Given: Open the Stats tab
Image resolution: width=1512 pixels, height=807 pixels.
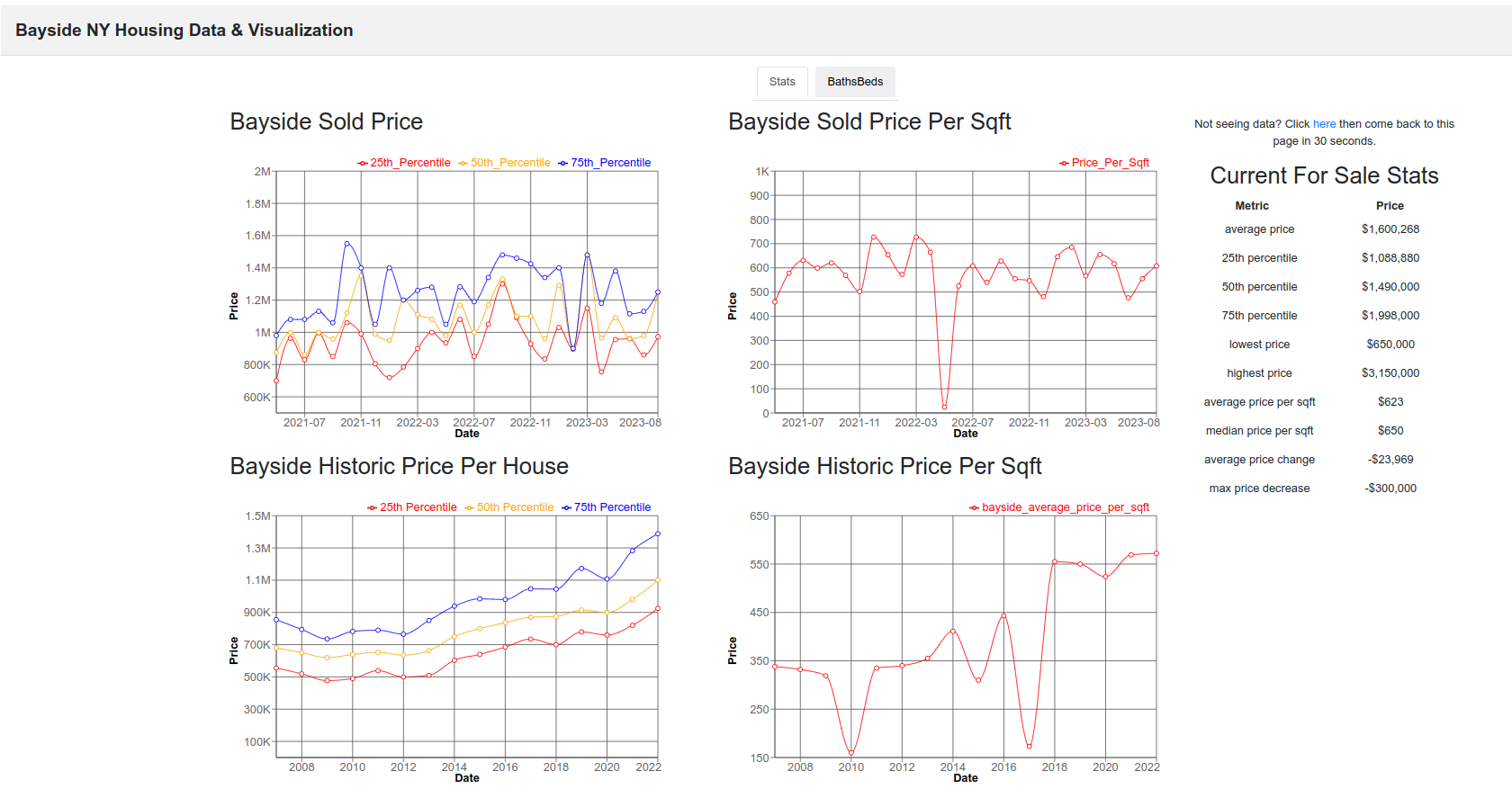Looking at the screenshot, I should pyautogui.click(x=782, y=82).
